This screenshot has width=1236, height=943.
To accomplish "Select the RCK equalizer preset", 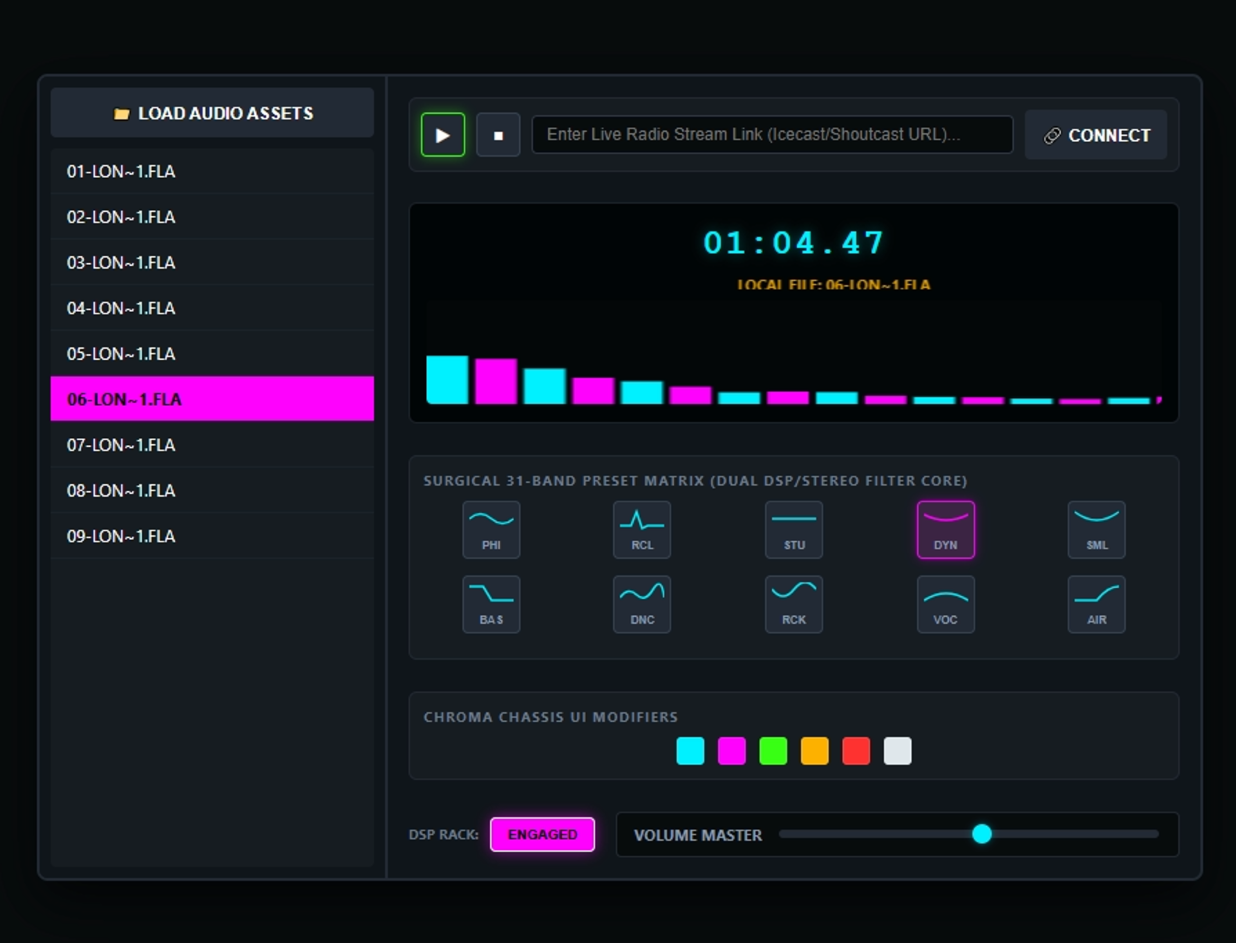I will pos(794,604).
